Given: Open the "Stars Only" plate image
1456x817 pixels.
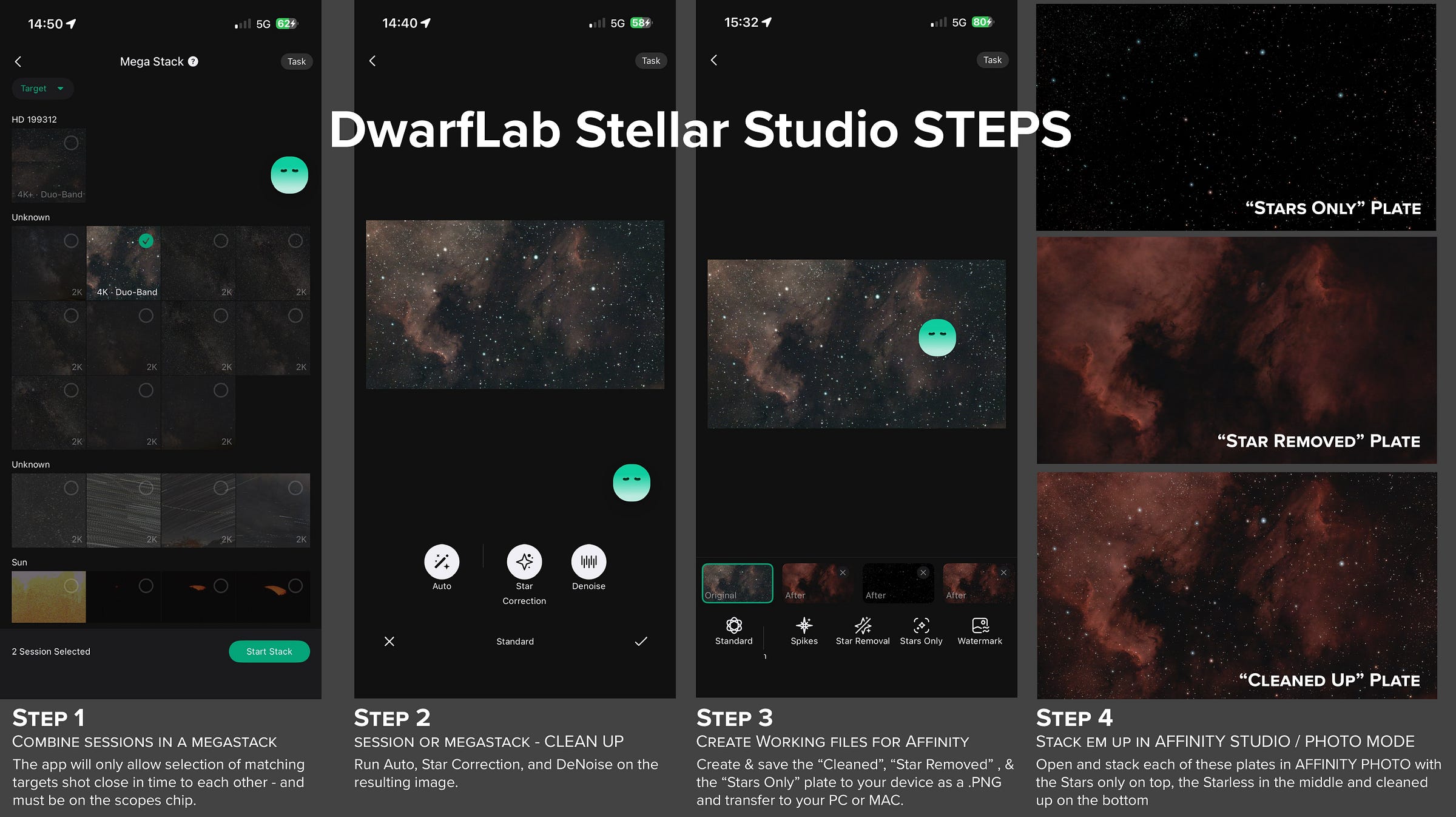Looking at the screenshot, I should point(1236,117).
